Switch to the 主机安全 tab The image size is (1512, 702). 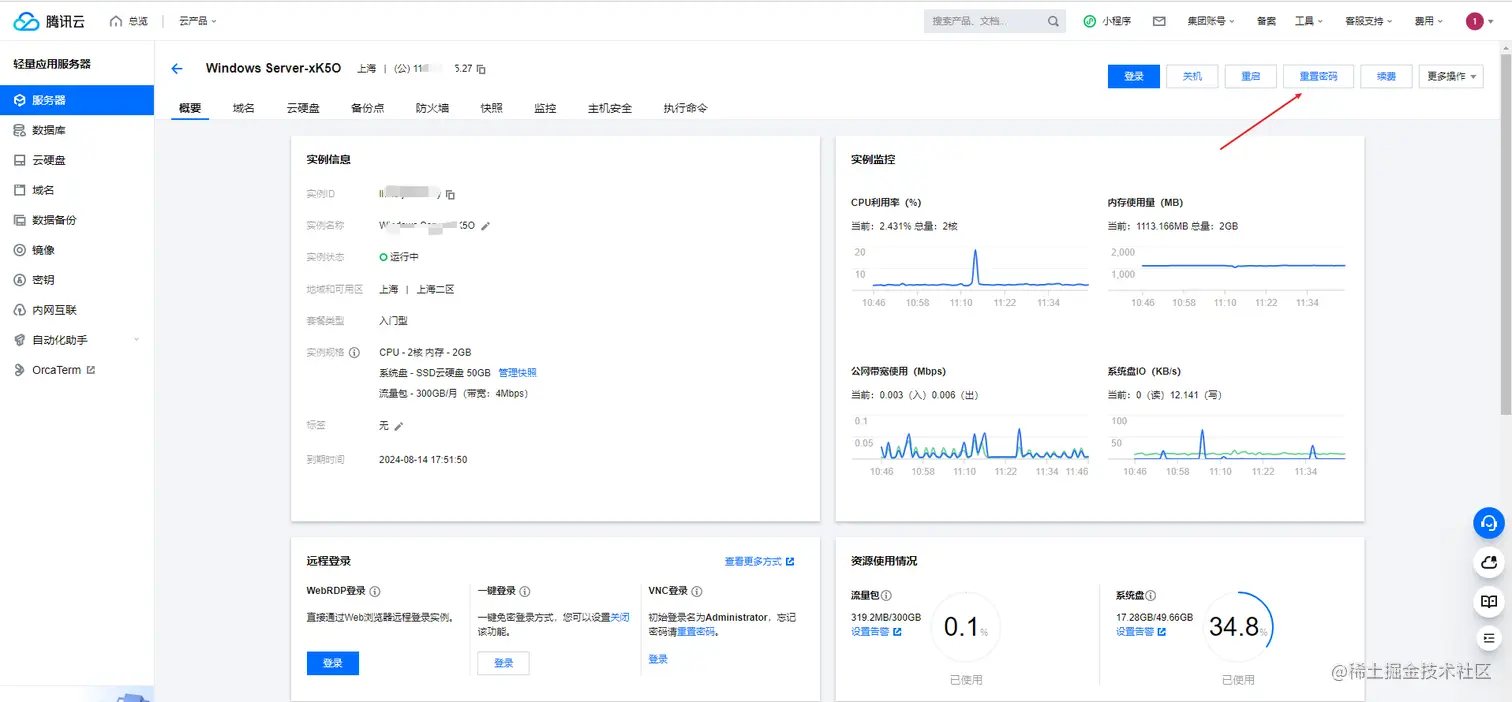(610, 108)
